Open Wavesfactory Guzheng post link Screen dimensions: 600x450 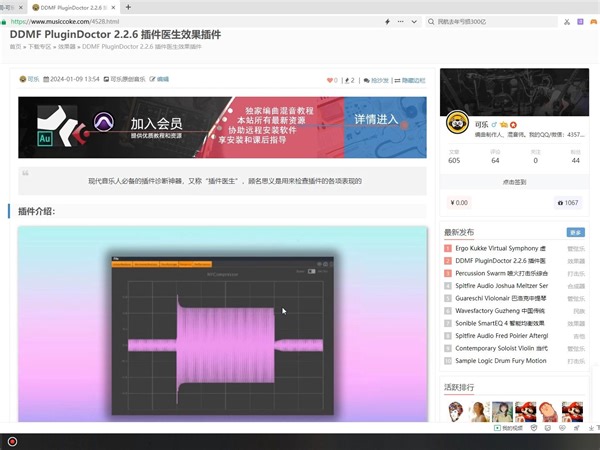(x=500, y=311)
